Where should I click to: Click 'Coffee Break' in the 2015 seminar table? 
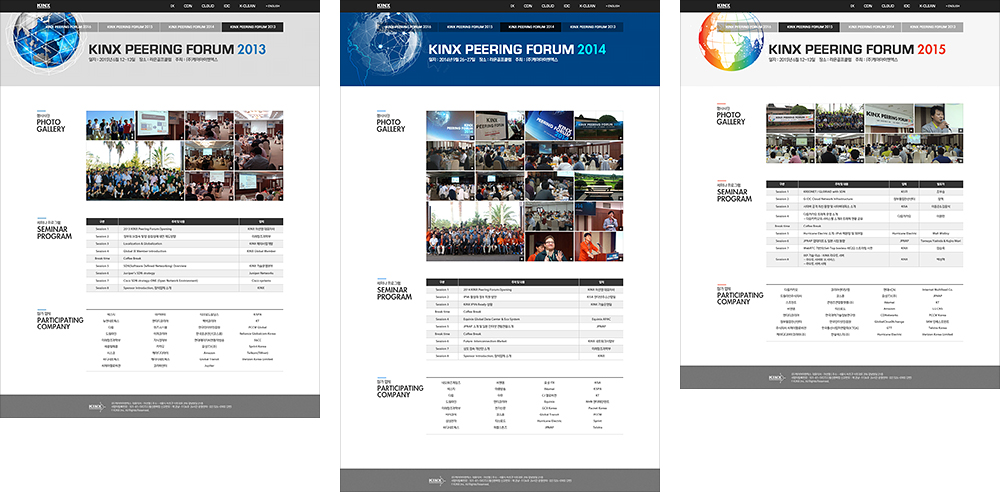click(x=812, y=226)
